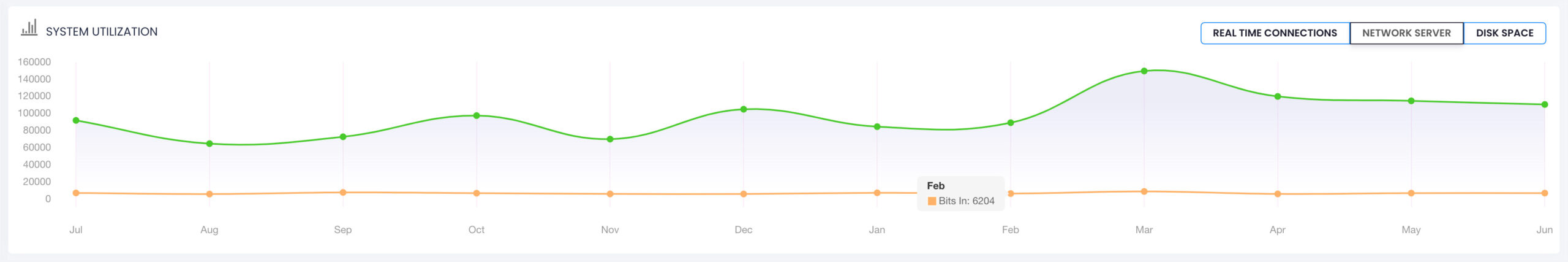Click the green data point for July
This screenshot has height=262, width=1568.
[76, 120]
